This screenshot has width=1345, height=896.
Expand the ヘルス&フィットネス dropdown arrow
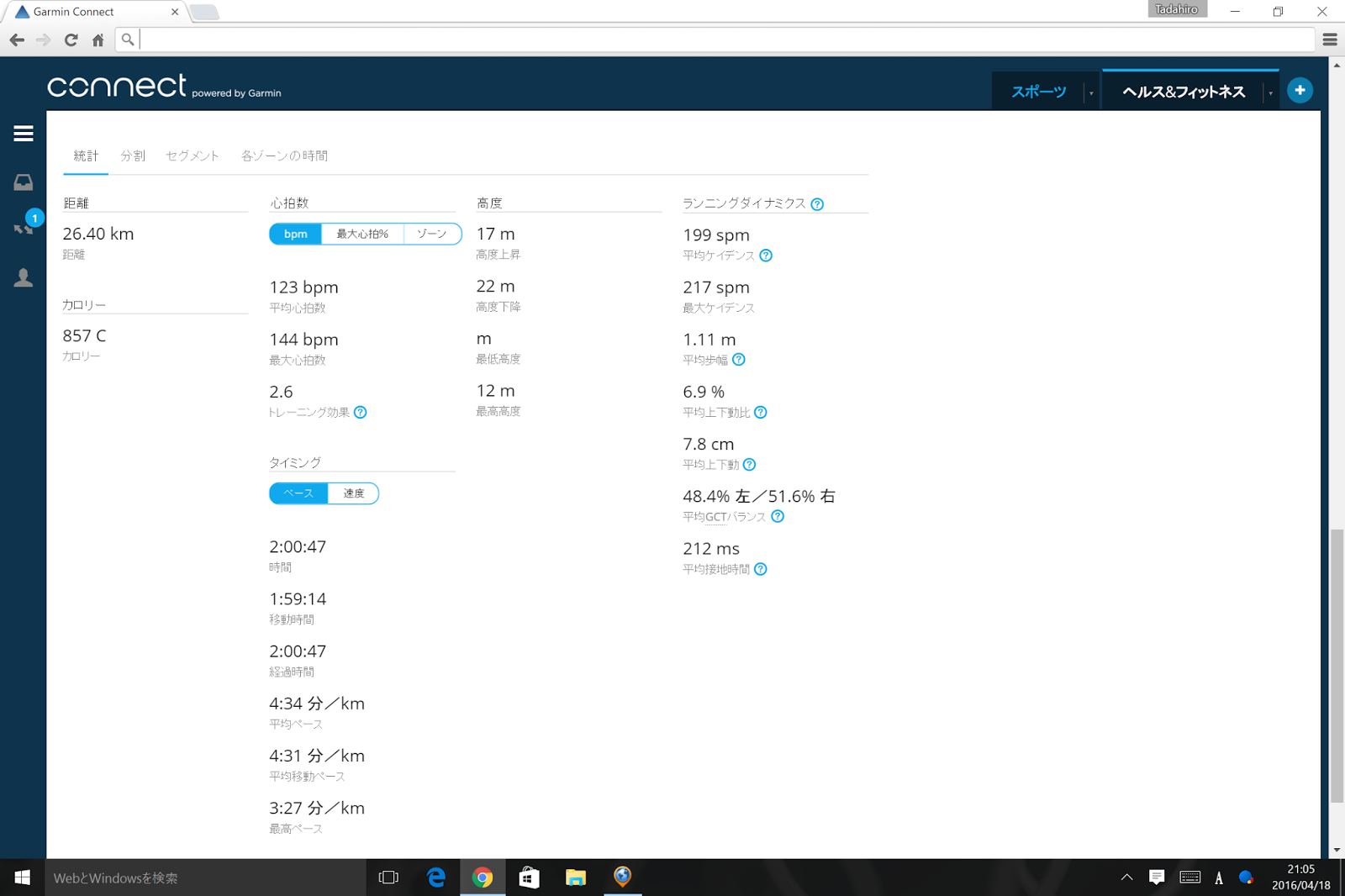pyautogui.click(x=1270, y=93)
